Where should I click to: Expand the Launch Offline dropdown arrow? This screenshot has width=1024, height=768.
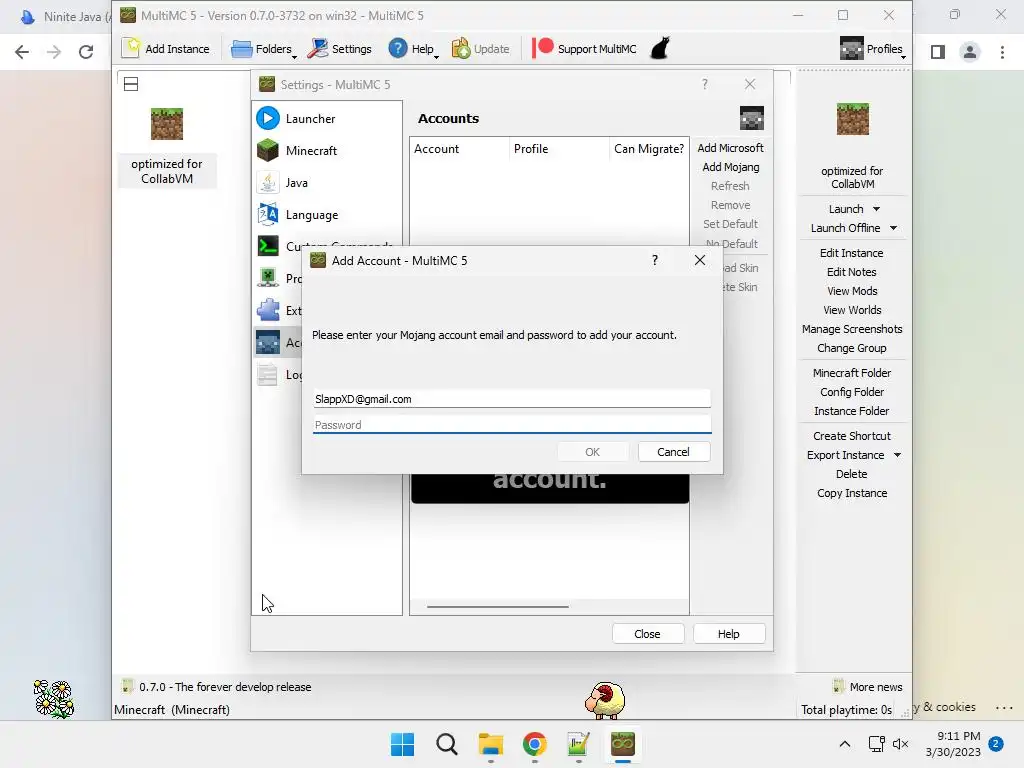(893, 228)
